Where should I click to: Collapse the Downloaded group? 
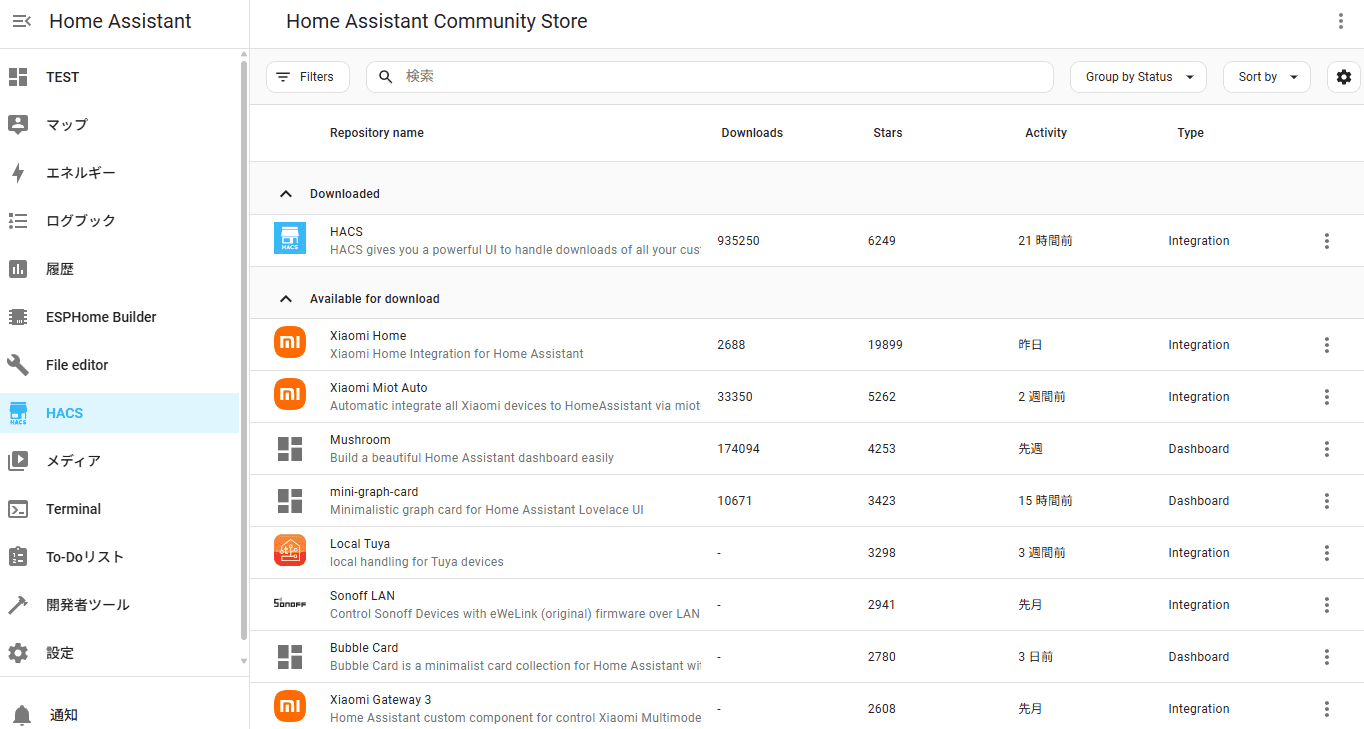coord(286,194)
